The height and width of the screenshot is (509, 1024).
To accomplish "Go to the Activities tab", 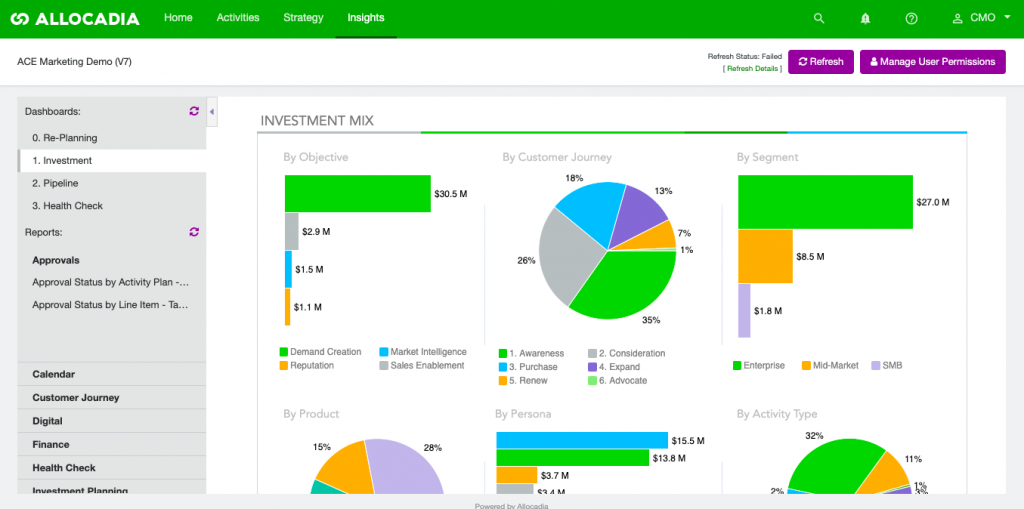I will click(238, 18).
